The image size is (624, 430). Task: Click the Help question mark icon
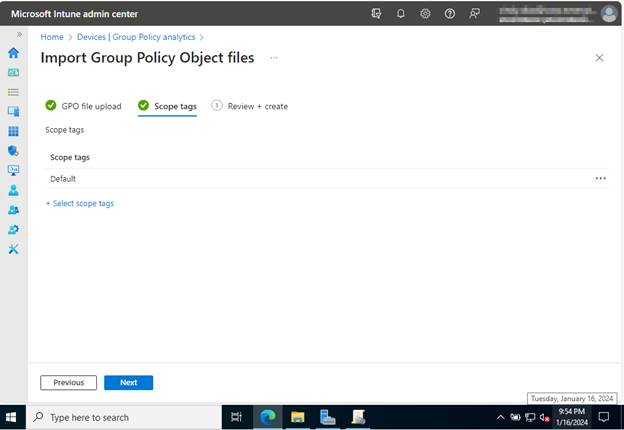point(449,14)
